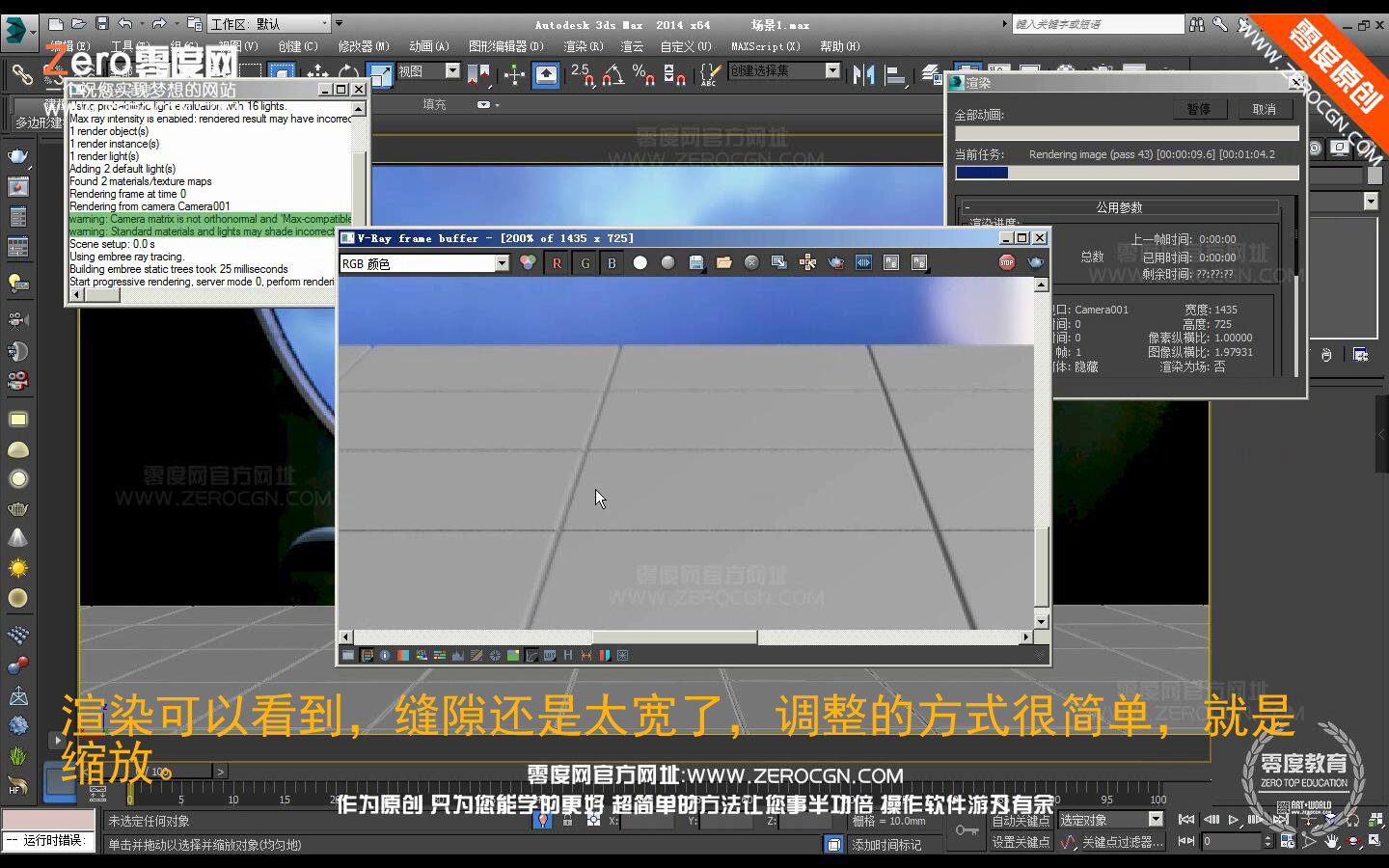Image resolution: width=1389 pixels, height=868 pixels.
Task: Open the 动画 (A) menu
Action: coord(429,46)
